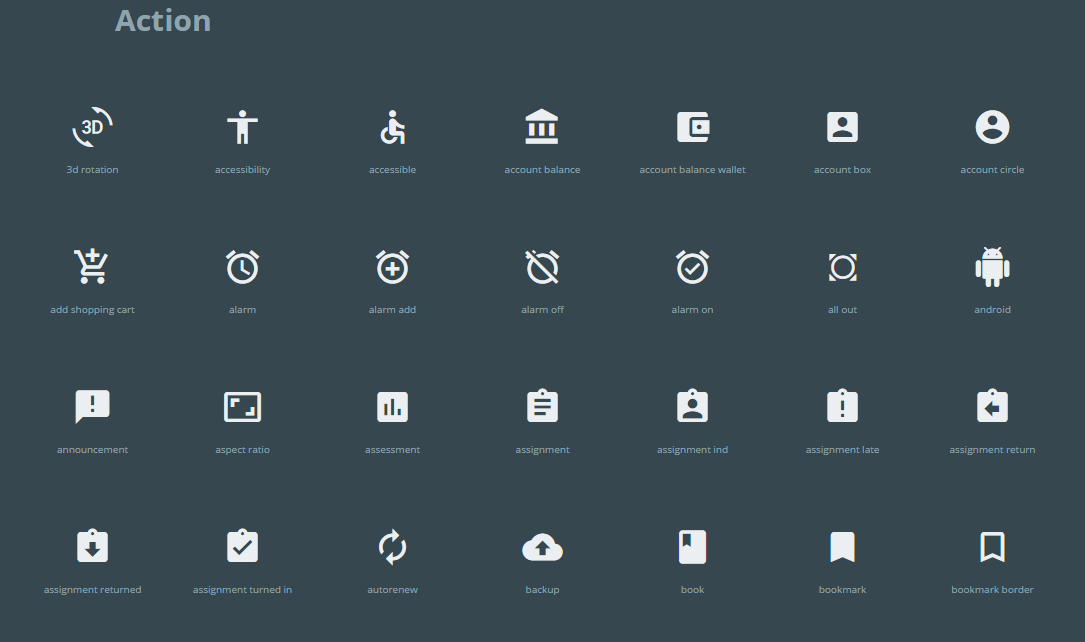Select the assignment late icon
The image size is (1085, 642).
pos(842,407)
